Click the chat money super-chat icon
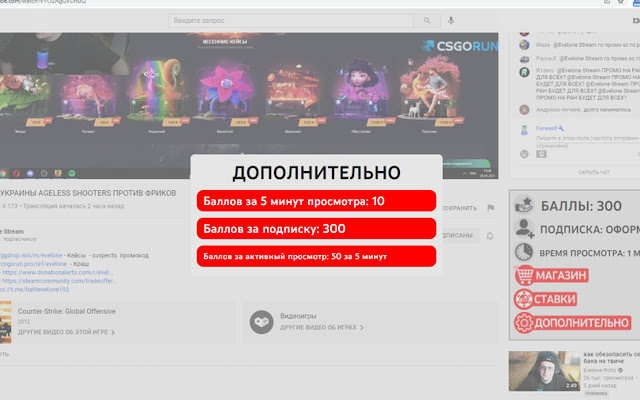640x400 pixels. click(x=541, y=154)
